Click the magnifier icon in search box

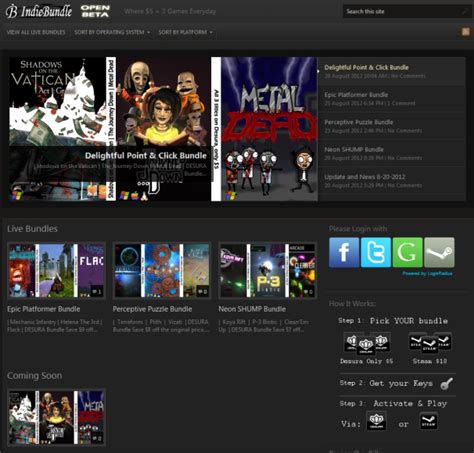point(465,11)
